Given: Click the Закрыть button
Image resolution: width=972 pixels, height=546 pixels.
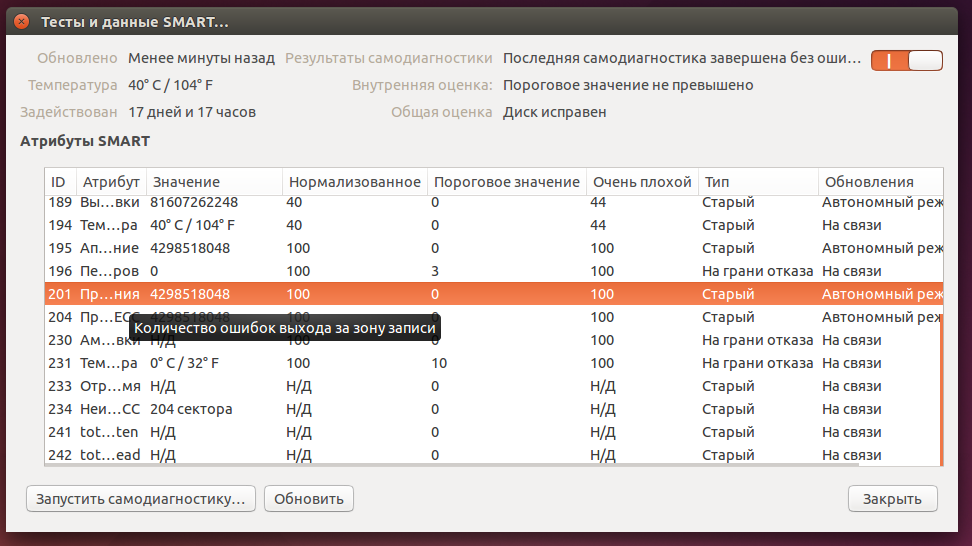Looking at the screenshot, I should tap(892, 498).
